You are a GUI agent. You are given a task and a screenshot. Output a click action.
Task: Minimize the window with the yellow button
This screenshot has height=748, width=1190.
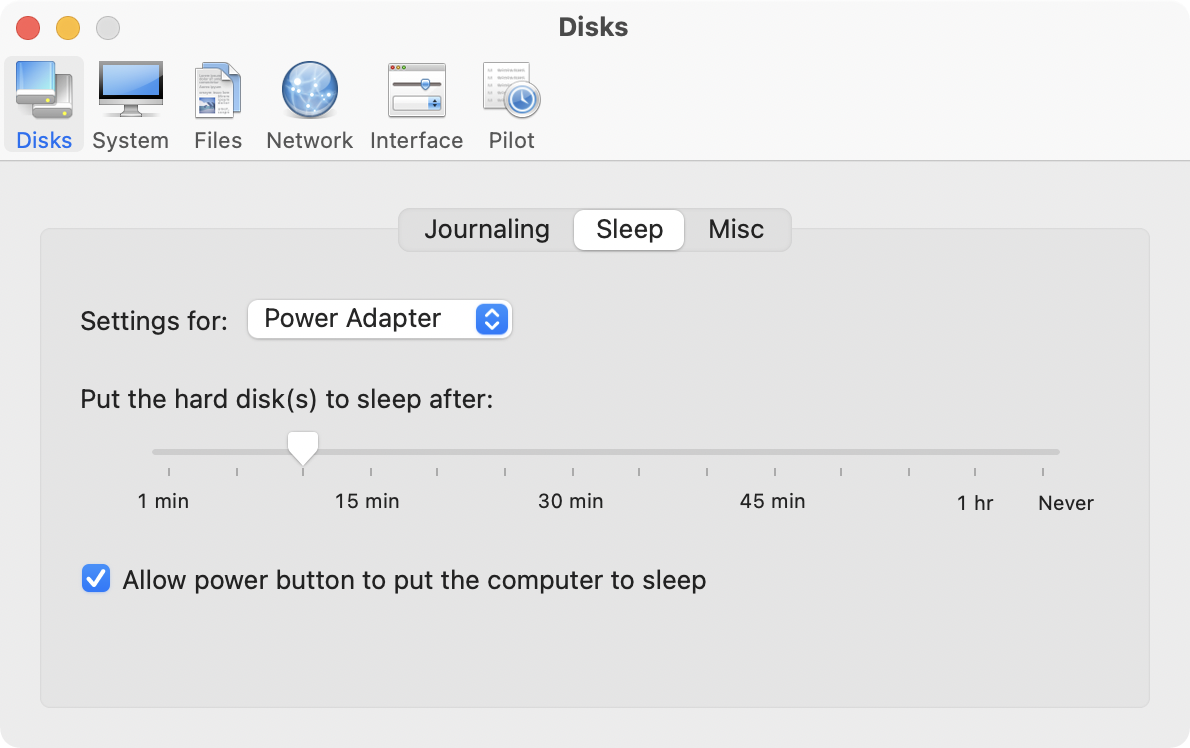[x=68, y=28]
